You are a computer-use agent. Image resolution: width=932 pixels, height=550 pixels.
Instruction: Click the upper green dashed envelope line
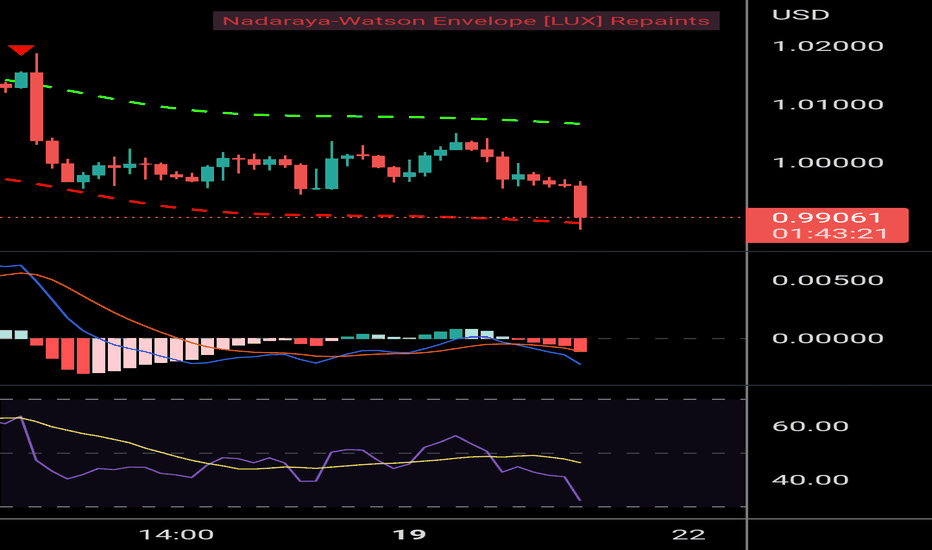coord(297,115)
